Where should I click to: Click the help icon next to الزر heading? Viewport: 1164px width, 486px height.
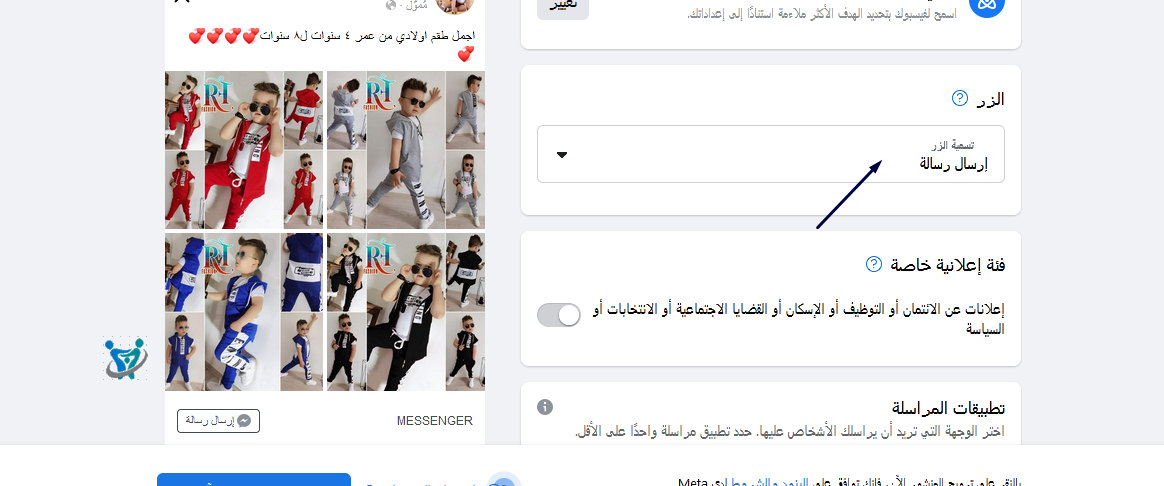(960, 98)
